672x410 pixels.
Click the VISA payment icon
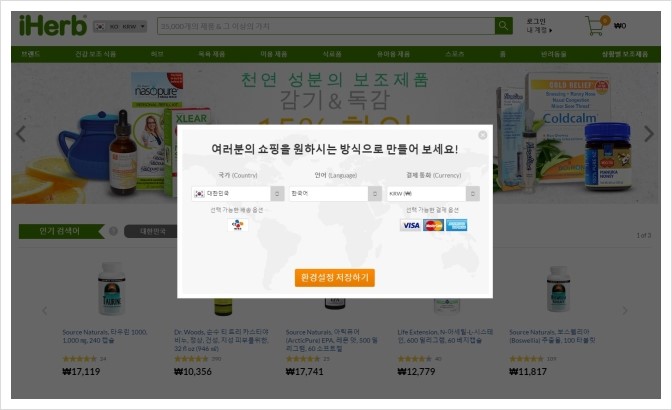point(411,225)
